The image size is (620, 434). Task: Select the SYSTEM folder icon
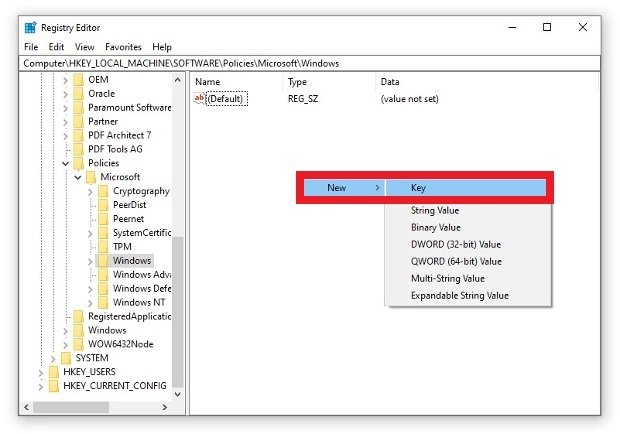click(x=66, y=358)
